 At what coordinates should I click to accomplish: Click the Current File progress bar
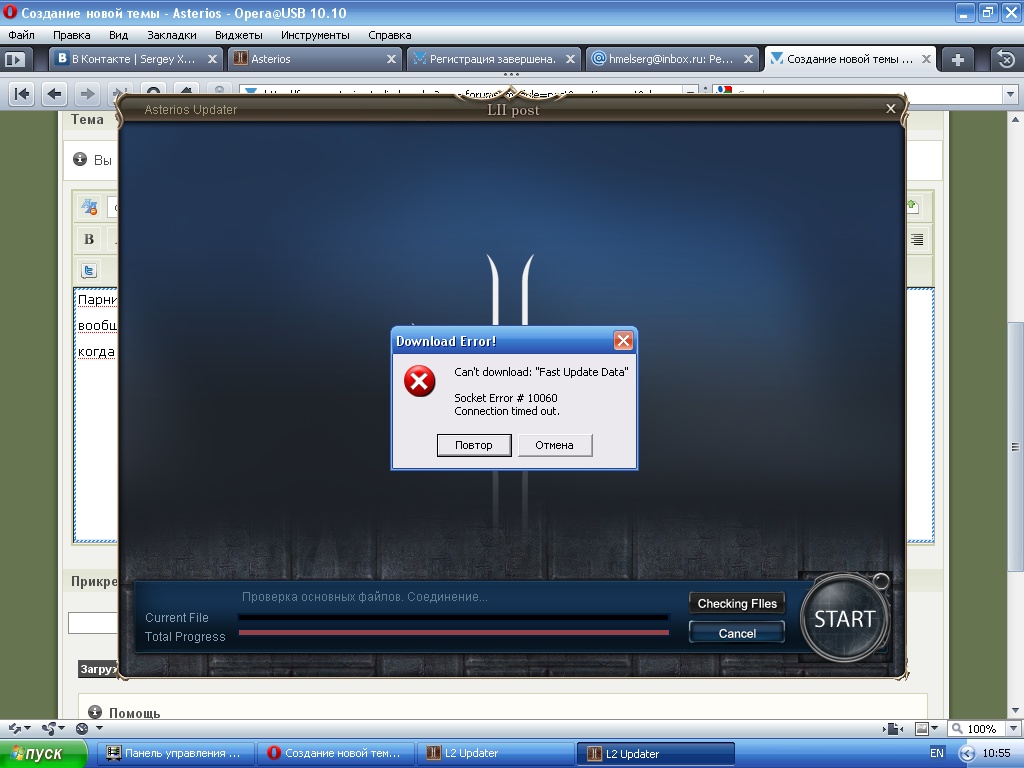pyautogui.click(x=454, y=616)
